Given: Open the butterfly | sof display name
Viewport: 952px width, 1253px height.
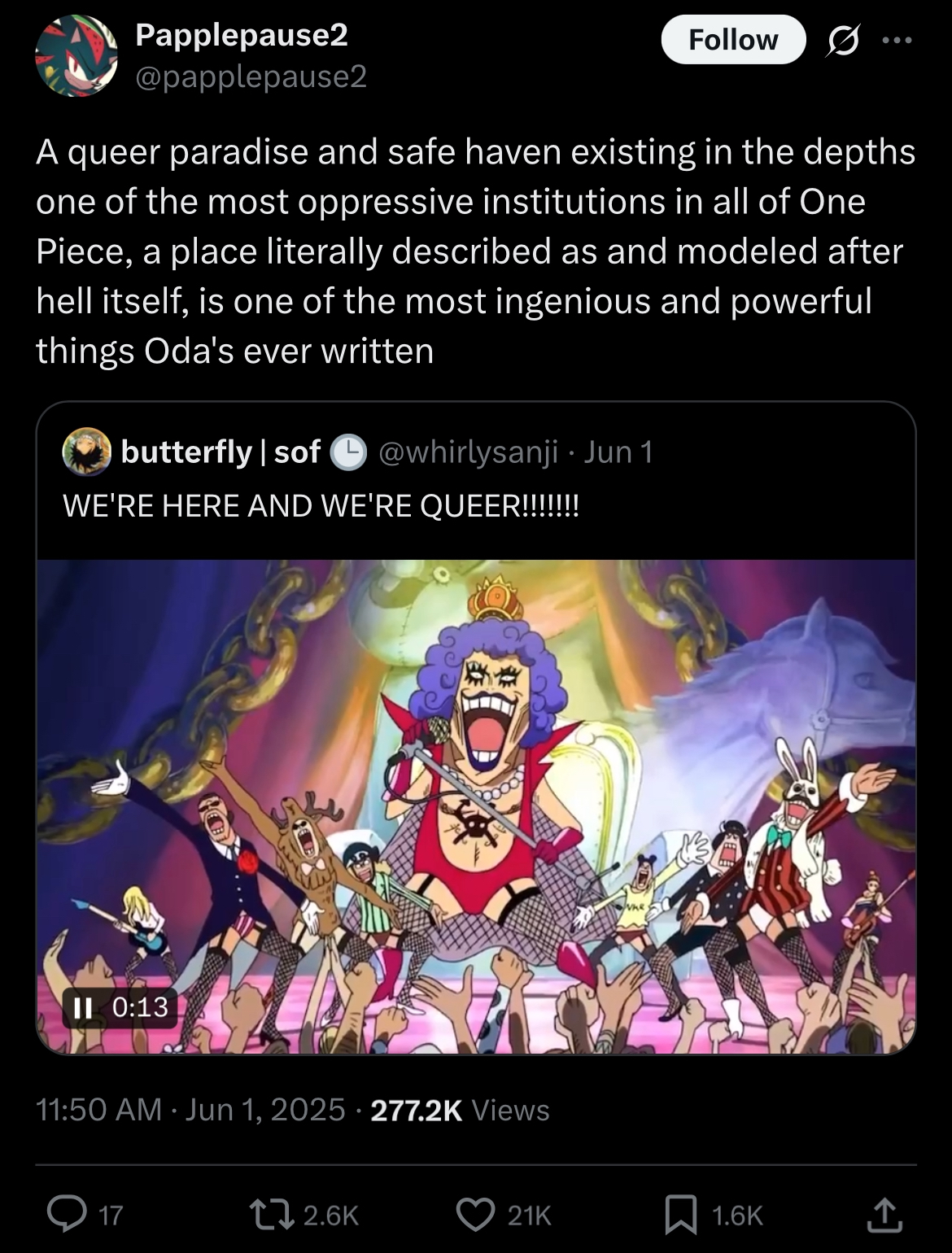Looking at the screenshot, I should click(x=221, y=452).
